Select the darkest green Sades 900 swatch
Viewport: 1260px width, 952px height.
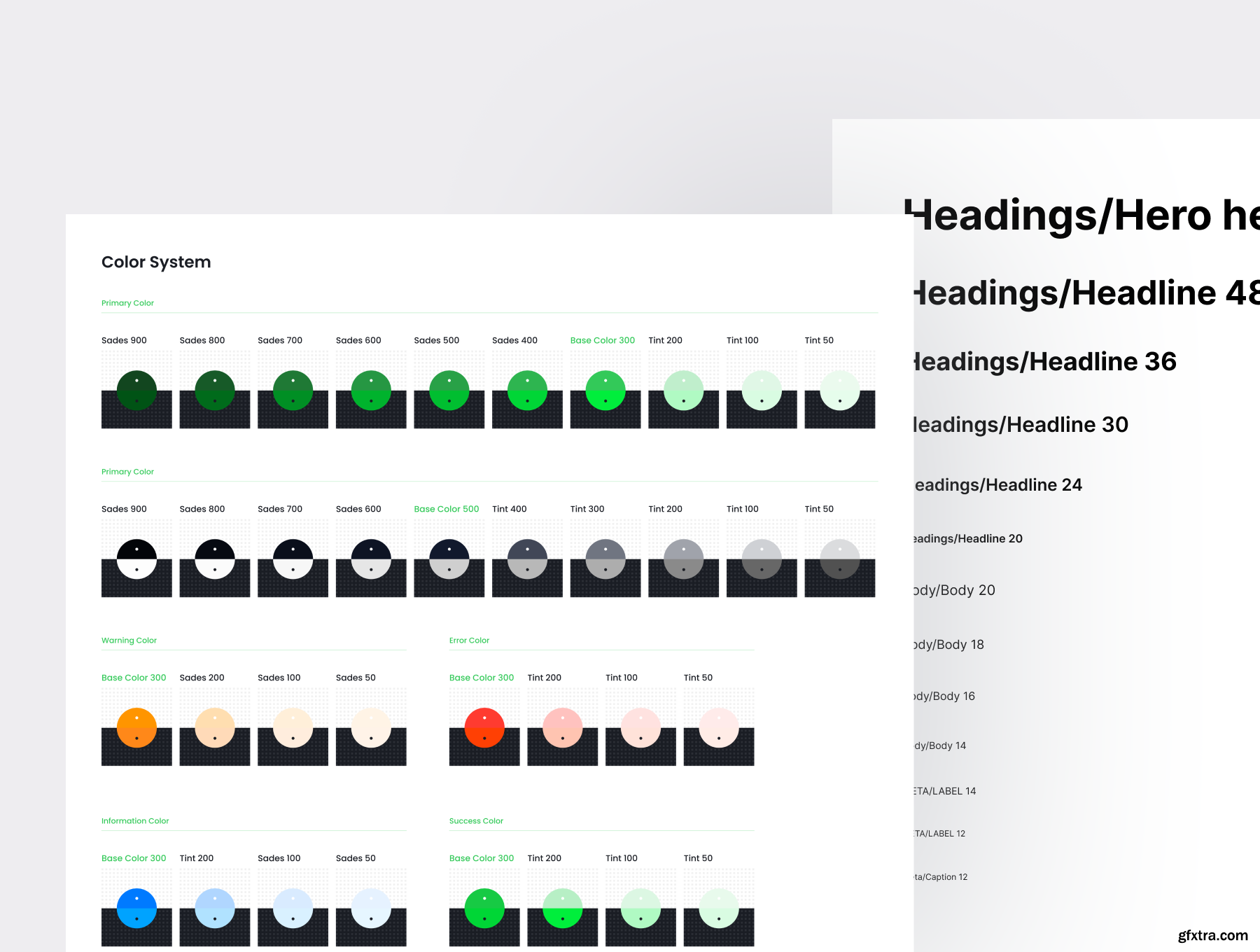(136, 391)
